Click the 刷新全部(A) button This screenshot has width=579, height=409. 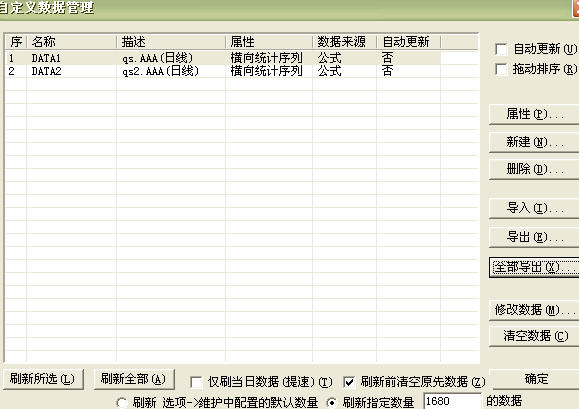(x=134, y=379)
